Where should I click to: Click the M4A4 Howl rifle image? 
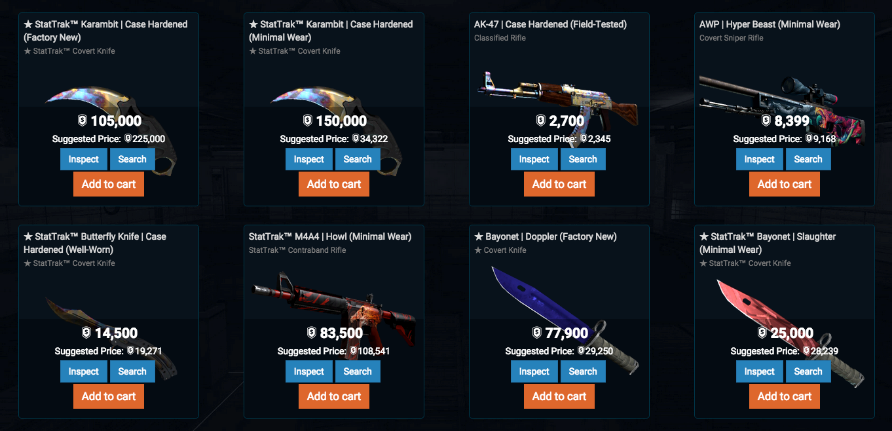[334, 313]
